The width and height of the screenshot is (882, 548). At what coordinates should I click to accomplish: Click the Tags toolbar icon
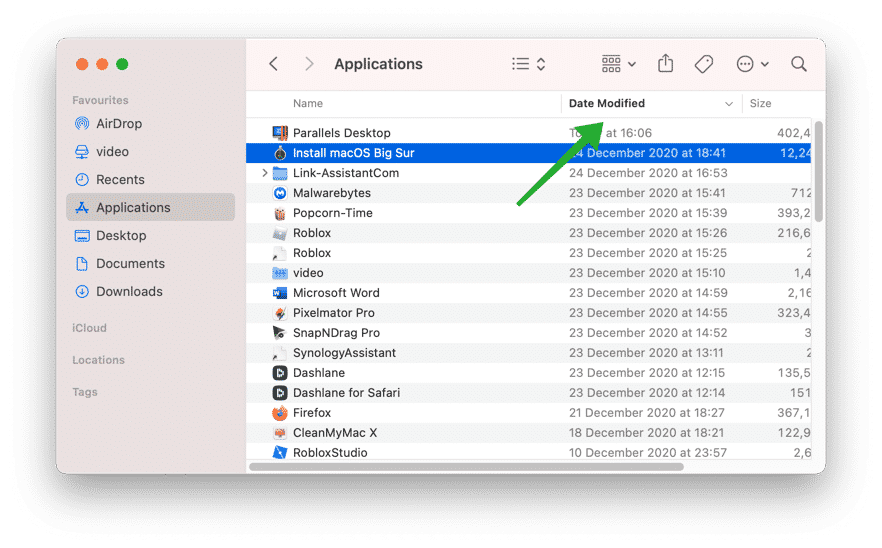(704, 64)
